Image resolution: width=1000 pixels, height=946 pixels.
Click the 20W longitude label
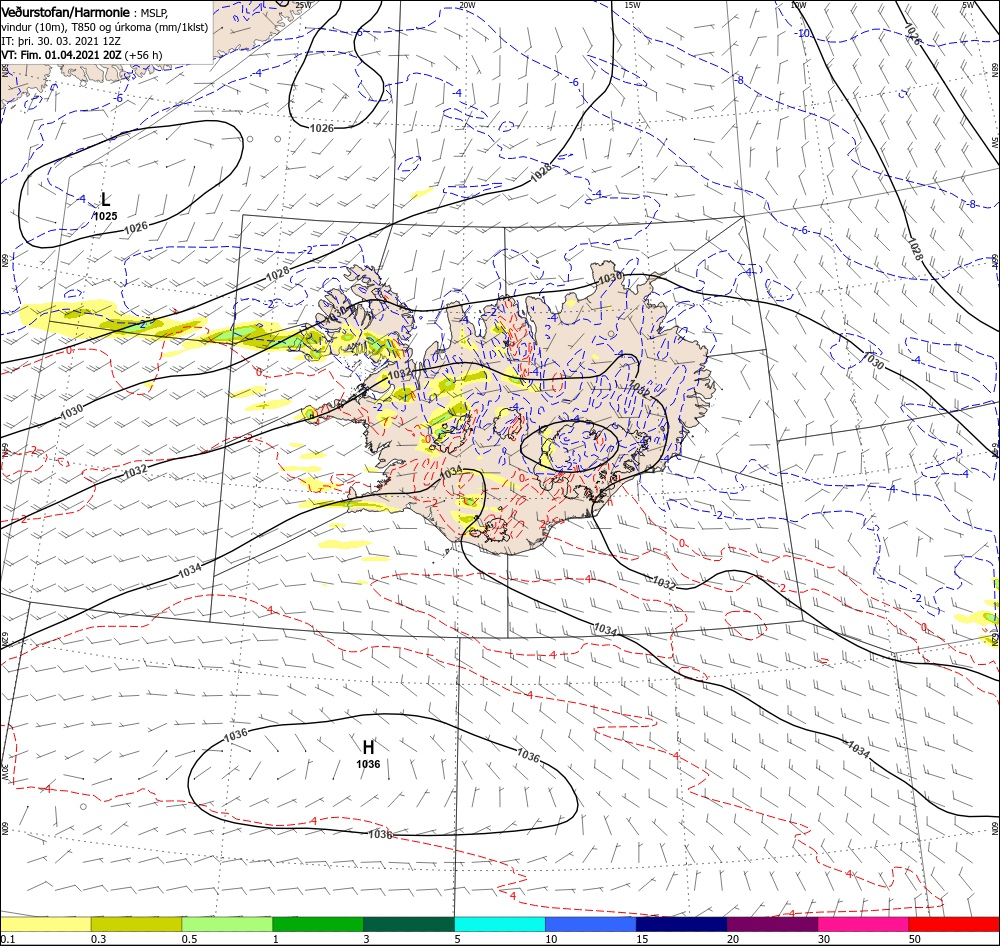[467, 5]
